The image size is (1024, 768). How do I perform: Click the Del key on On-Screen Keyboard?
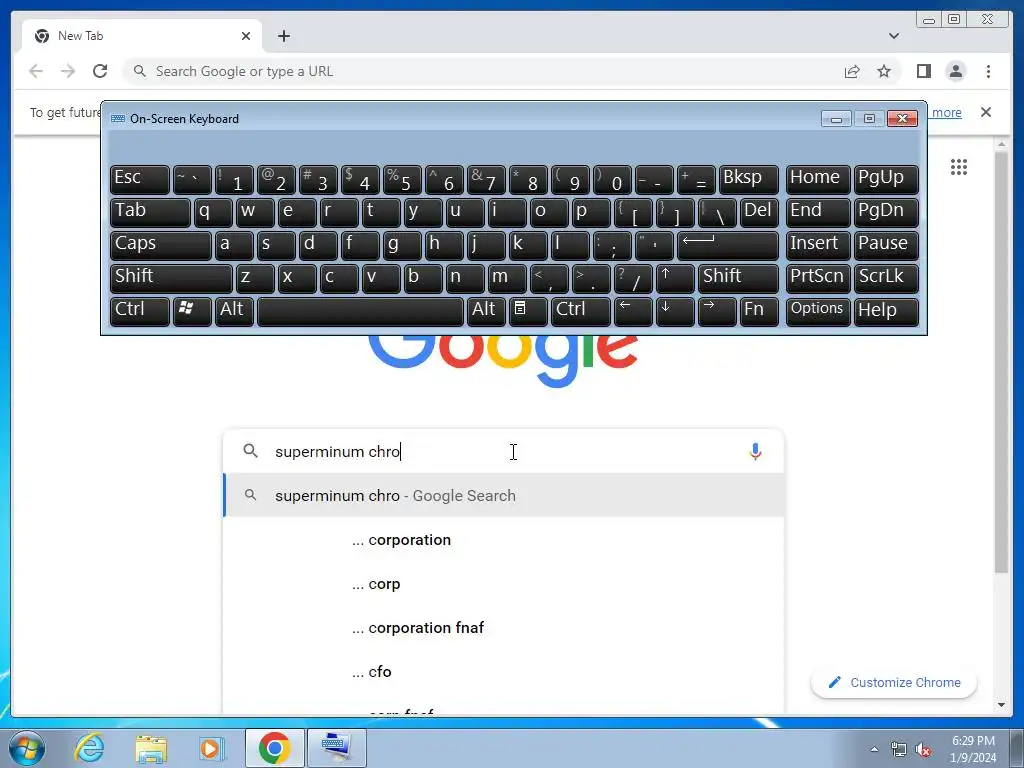click(x=759, y=212)
